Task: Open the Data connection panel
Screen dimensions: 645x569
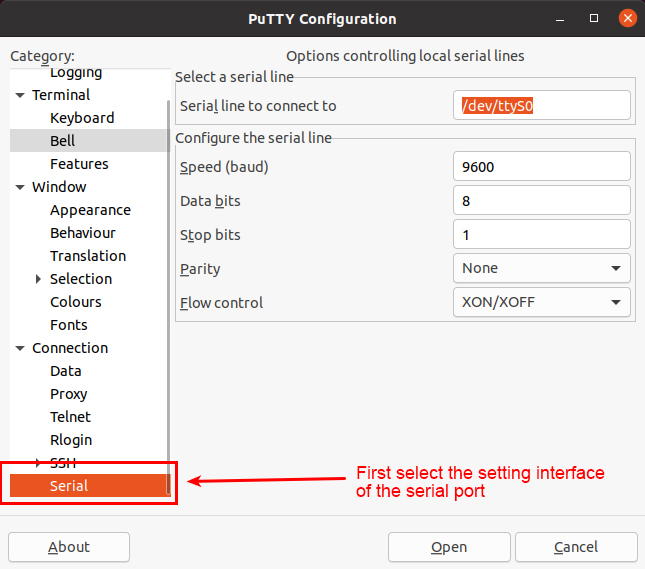Action: point(65,372)
